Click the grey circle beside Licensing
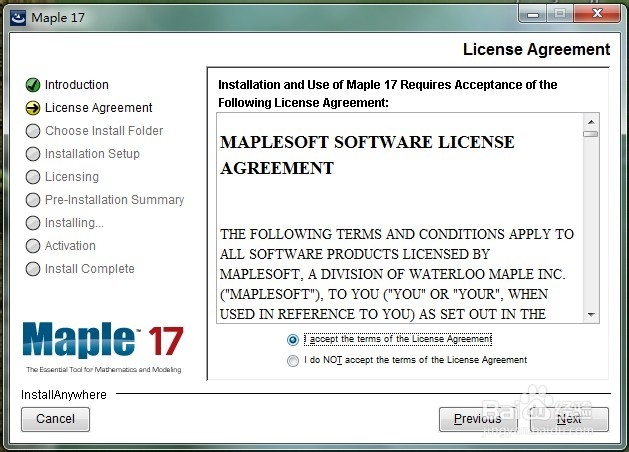 (32, 177)
